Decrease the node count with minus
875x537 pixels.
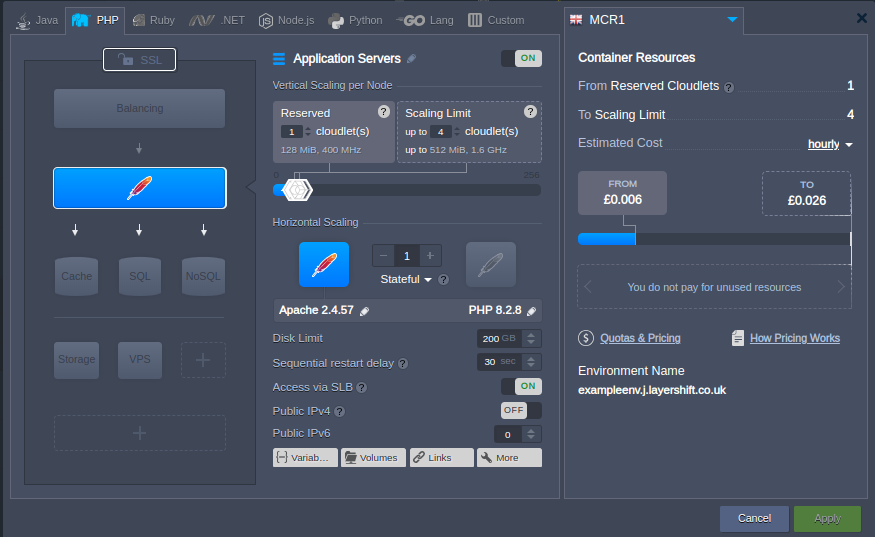click(x=383, y=256)
